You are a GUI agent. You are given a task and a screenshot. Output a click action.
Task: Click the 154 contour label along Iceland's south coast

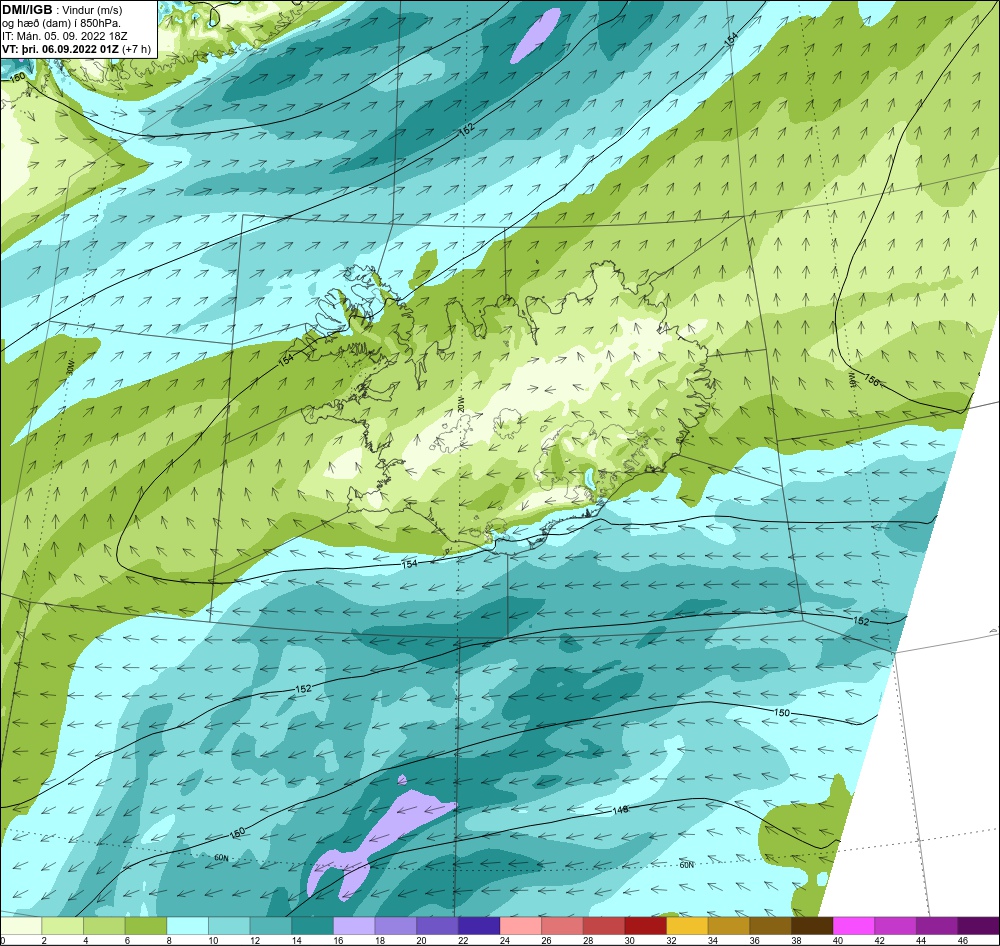409,564
